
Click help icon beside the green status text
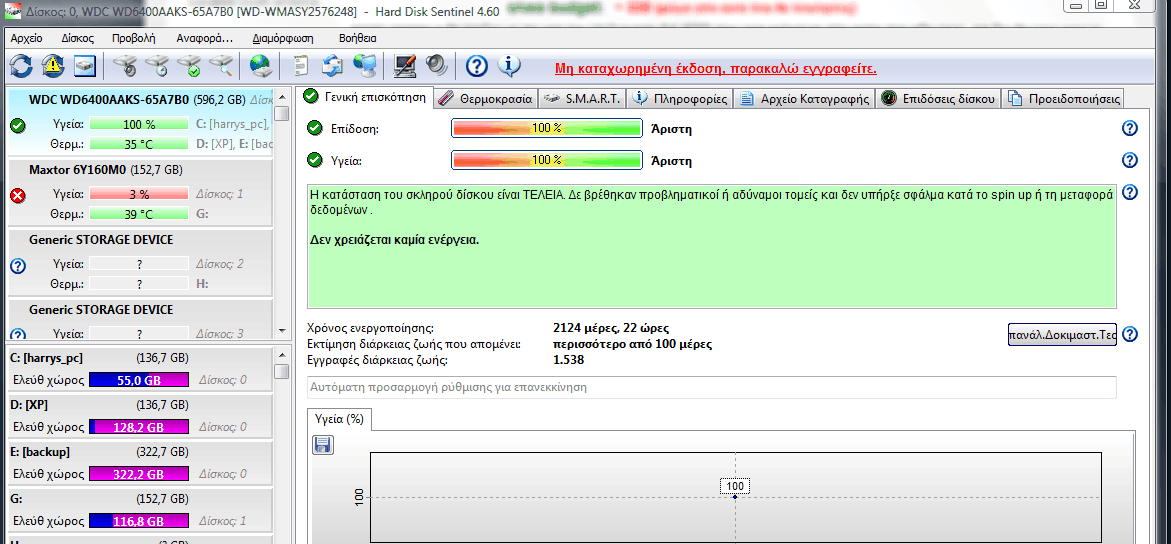[x=1130, y=193]
